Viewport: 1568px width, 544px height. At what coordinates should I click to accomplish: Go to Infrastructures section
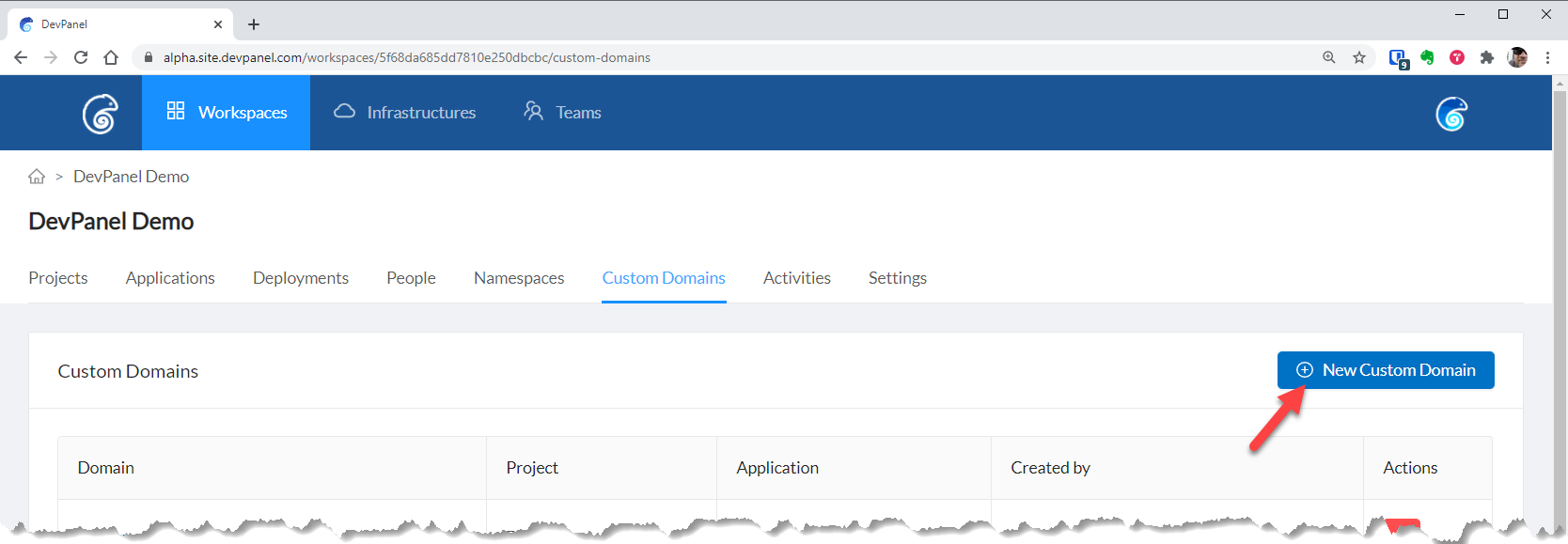[405, 113]
